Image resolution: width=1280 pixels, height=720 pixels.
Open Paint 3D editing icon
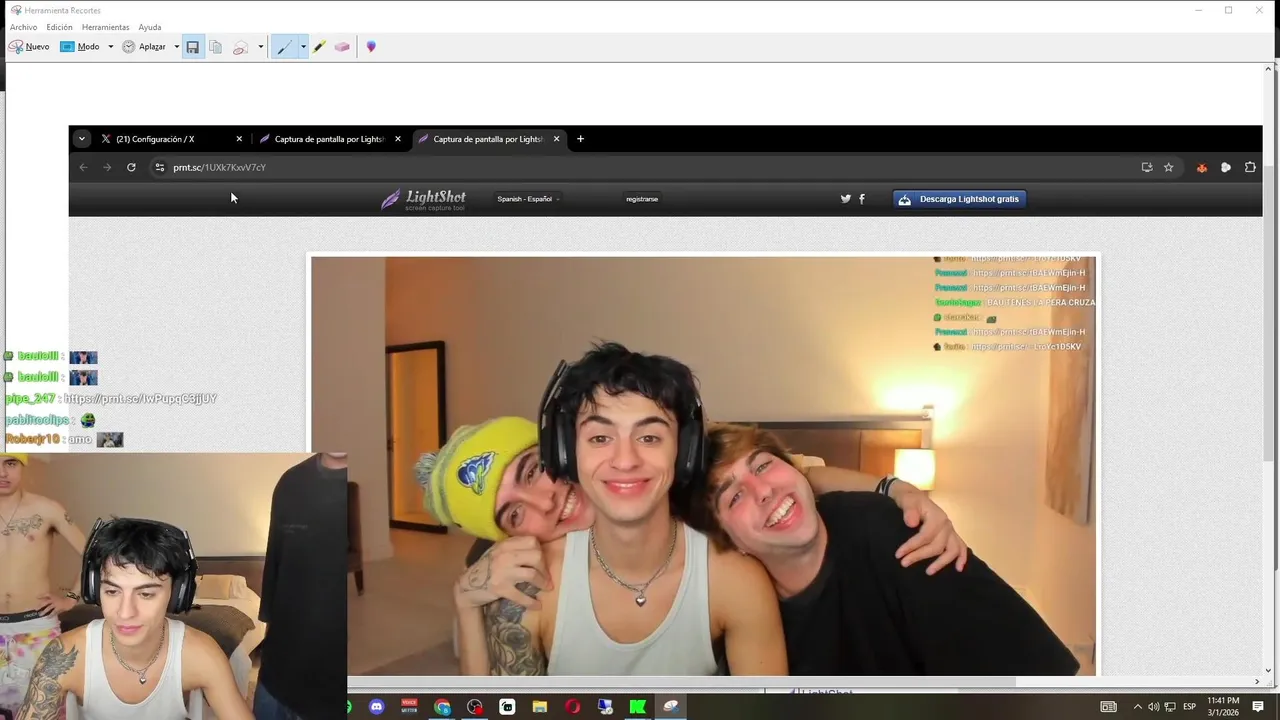371,47
